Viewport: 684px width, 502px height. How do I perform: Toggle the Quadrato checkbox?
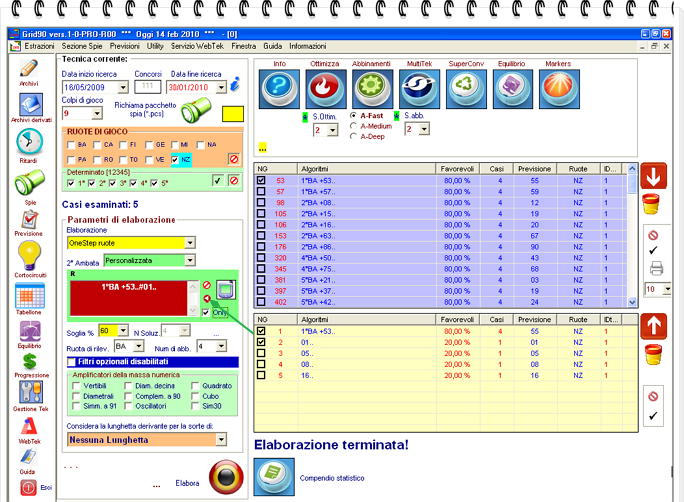tap(195, 386)
